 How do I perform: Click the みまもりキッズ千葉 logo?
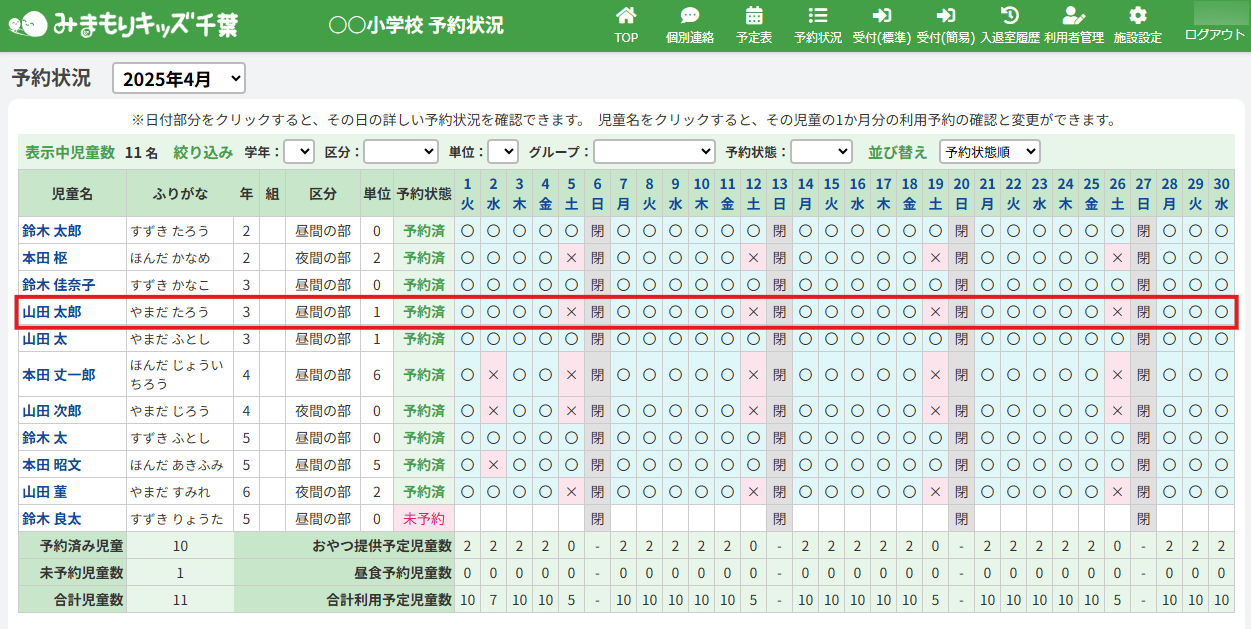tap(130, 24)
